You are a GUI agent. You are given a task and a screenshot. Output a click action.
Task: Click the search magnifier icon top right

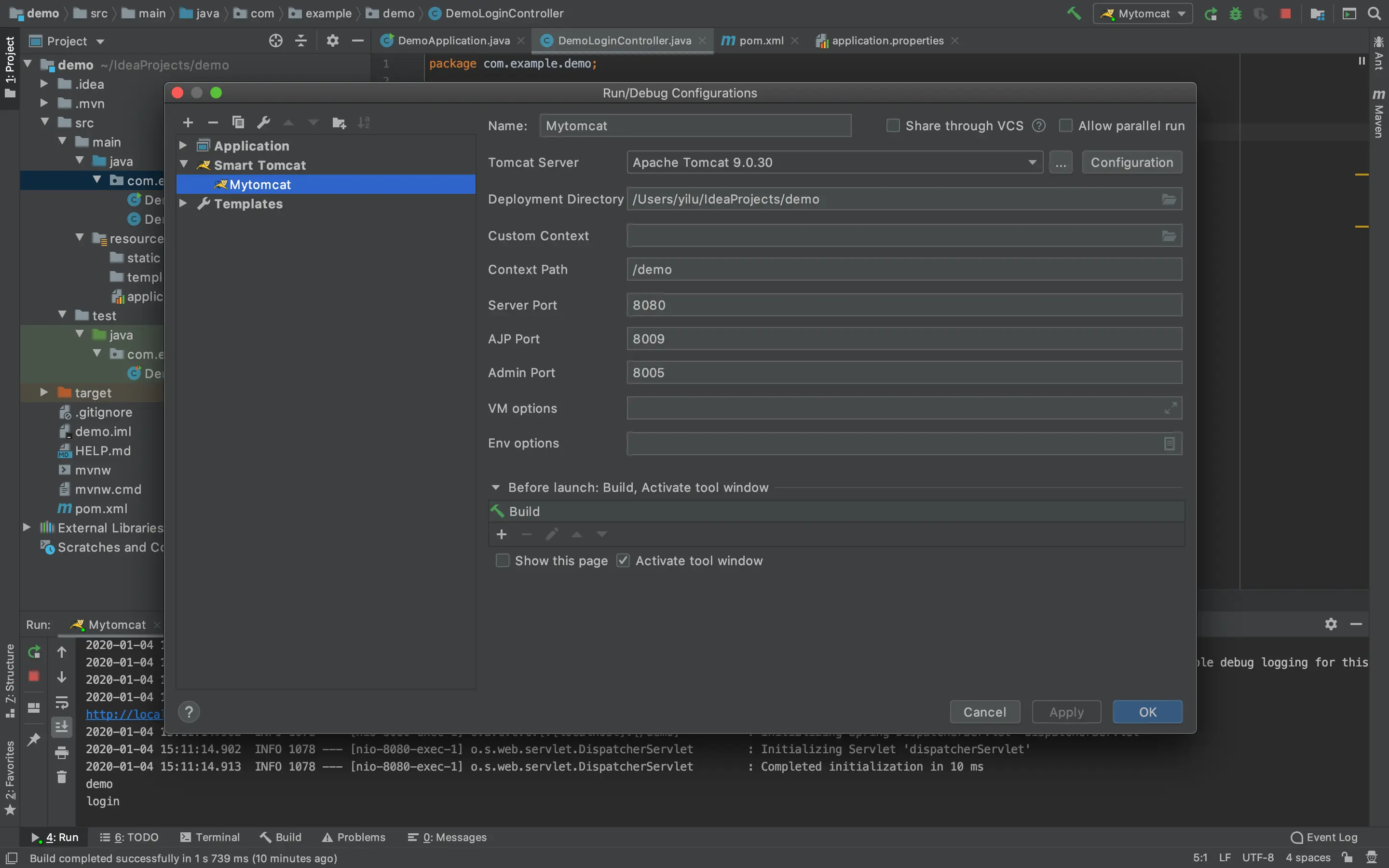[1374, 14]
